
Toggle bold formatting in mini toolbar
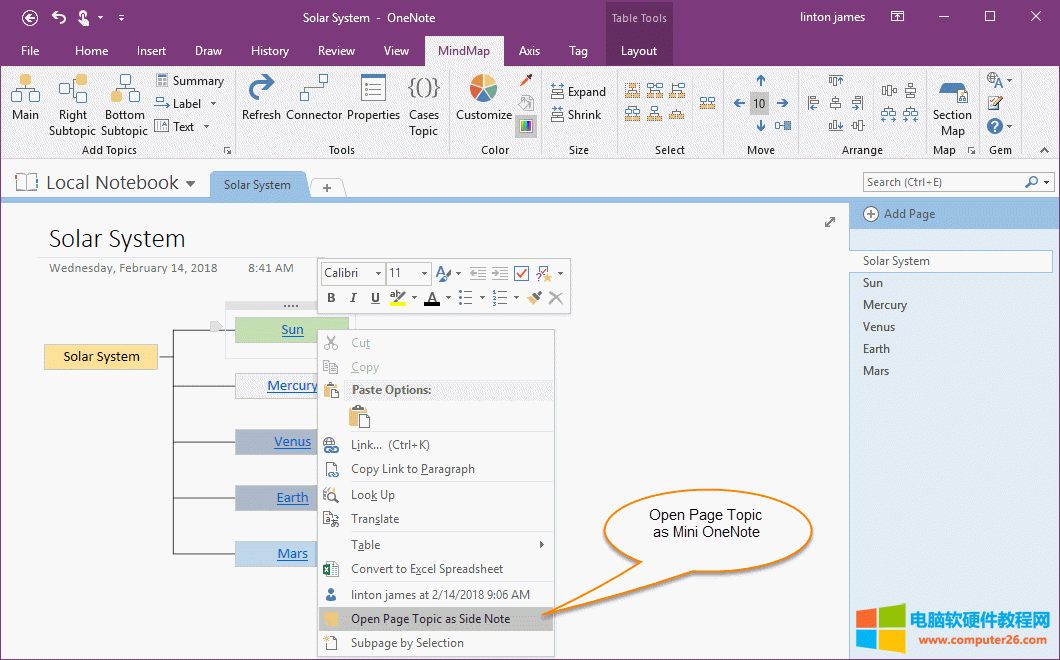(x=331, y=297)
